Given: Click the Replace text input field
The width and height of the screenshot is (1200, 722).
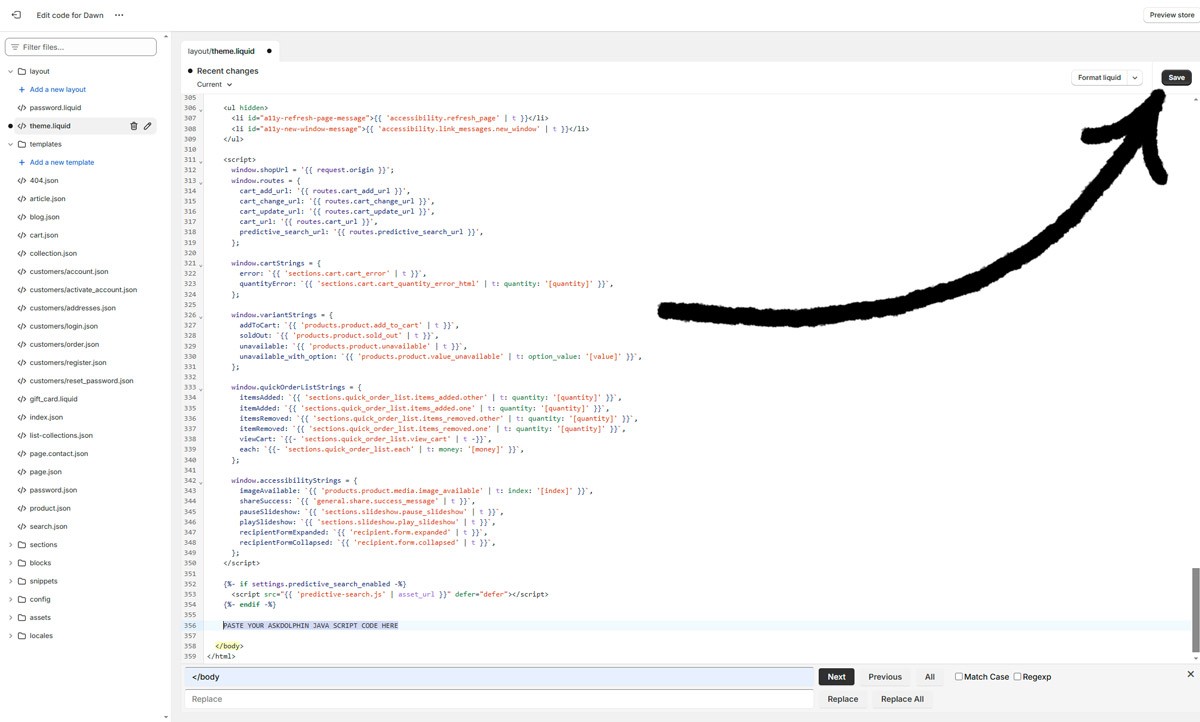Looking at the screenshot, I should 499,699.
